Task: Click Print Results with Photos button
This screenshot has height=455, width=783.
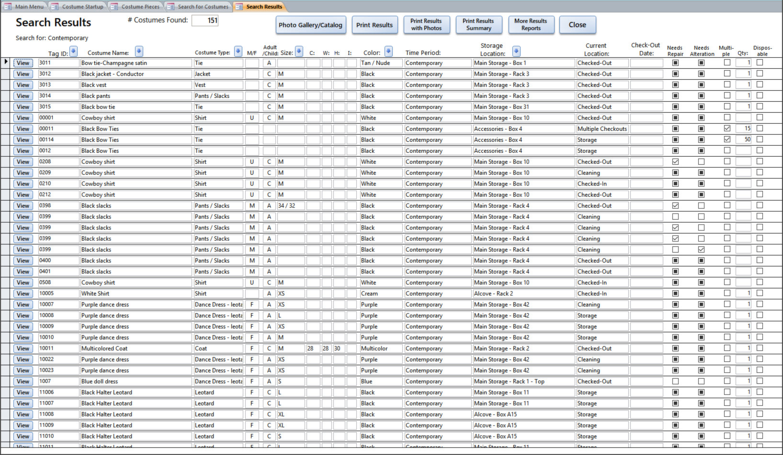Action: tap(426, 24)
